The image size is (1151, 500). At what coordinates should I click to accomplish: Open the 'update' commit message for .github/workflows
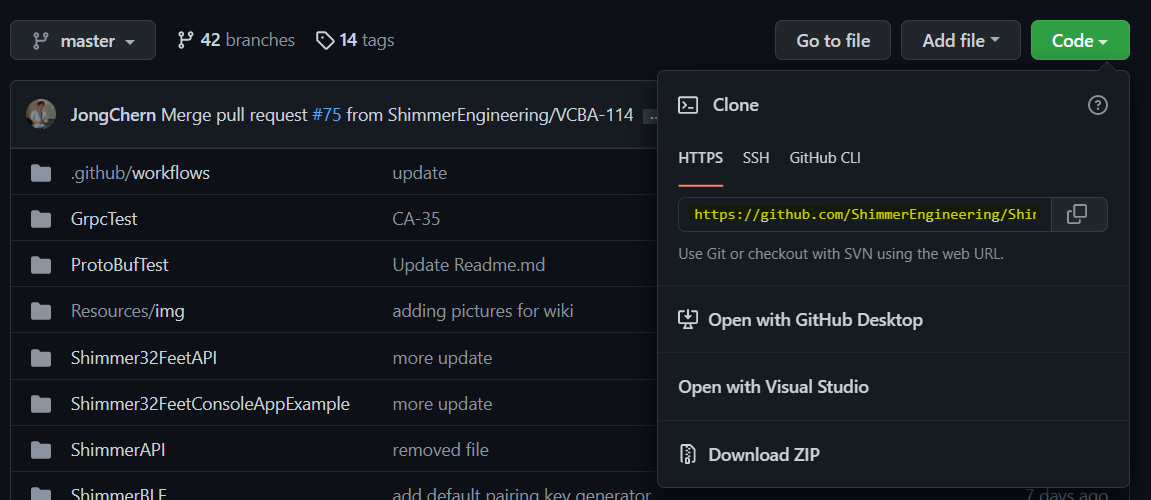pyautogui.click(x=420, y=173)
